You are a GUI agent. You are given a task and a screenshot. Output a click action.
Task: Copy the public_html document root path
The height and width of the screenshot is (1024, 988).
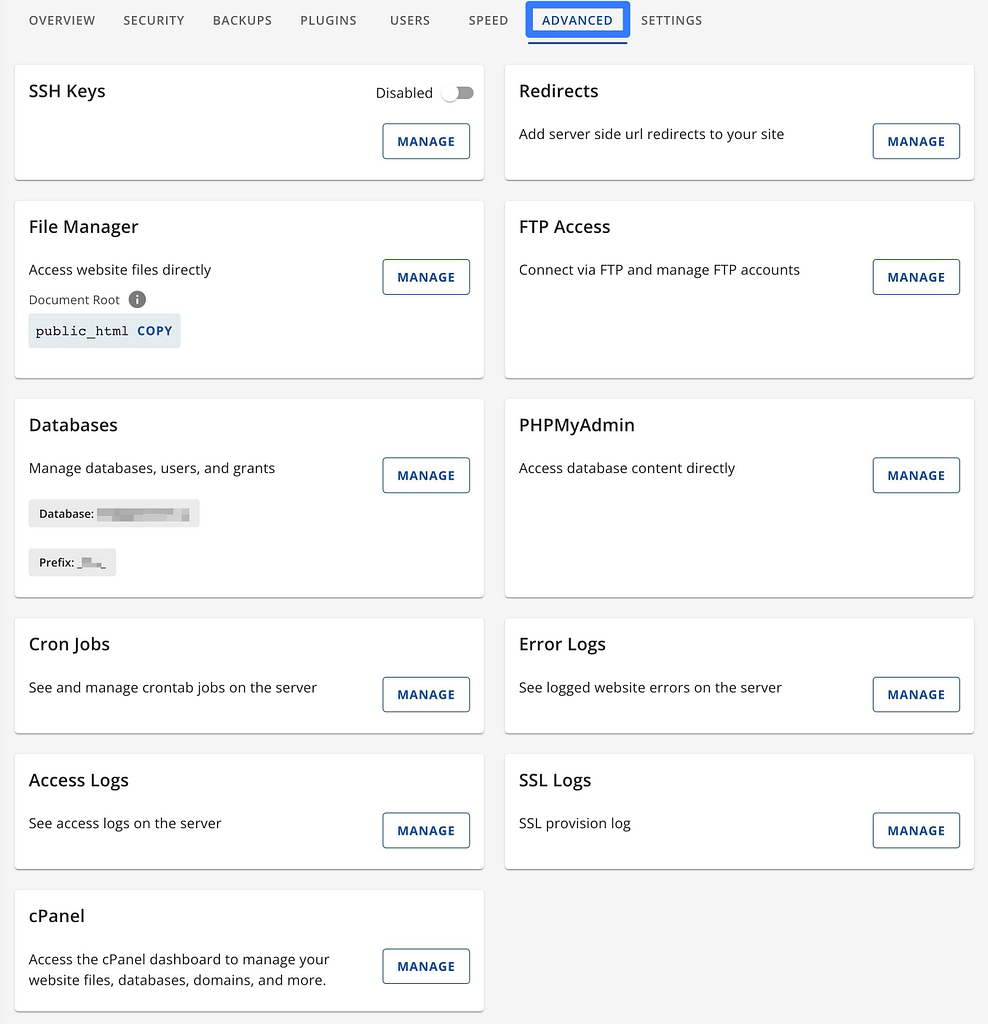[155, 330]
